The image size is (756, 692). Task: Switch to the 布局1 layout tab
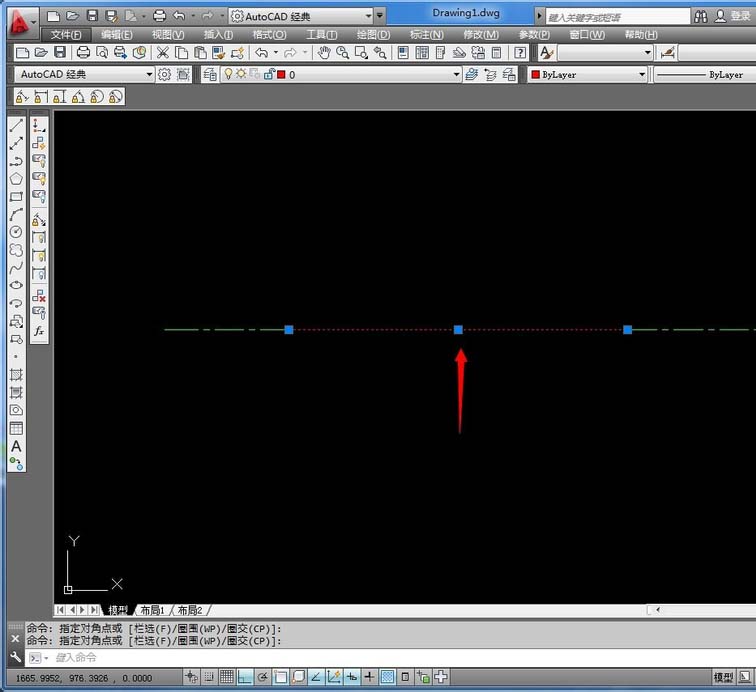[x=152, y=610]
